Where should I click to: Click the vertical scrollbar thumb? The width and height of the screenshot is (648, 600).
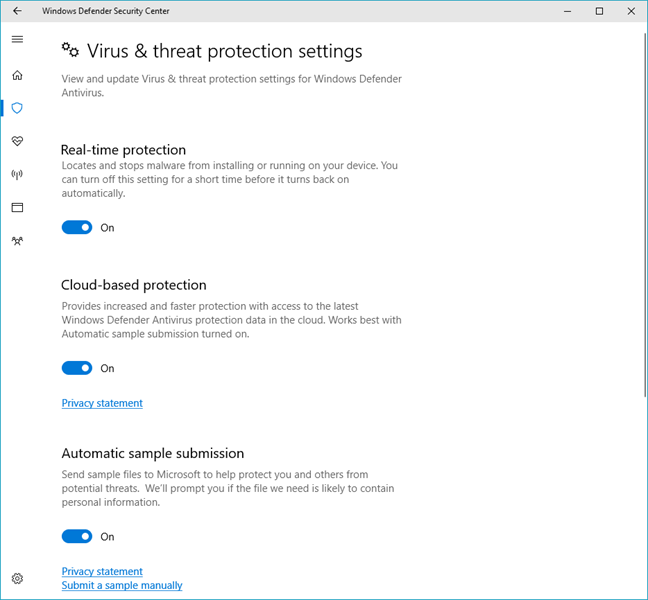coord(645,214)
